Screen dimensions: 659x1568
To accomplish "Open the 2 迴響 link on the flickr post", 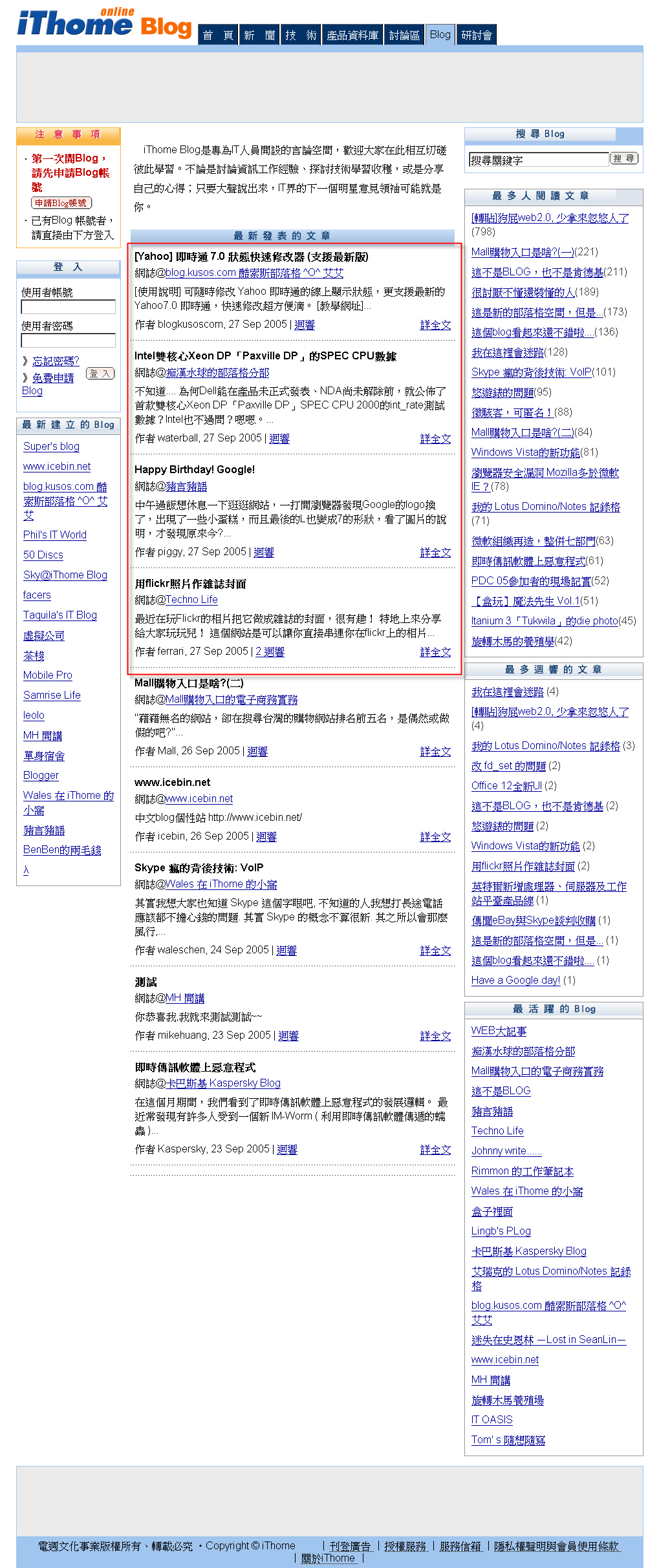I will pyautogui.click(x=270, y=652).
